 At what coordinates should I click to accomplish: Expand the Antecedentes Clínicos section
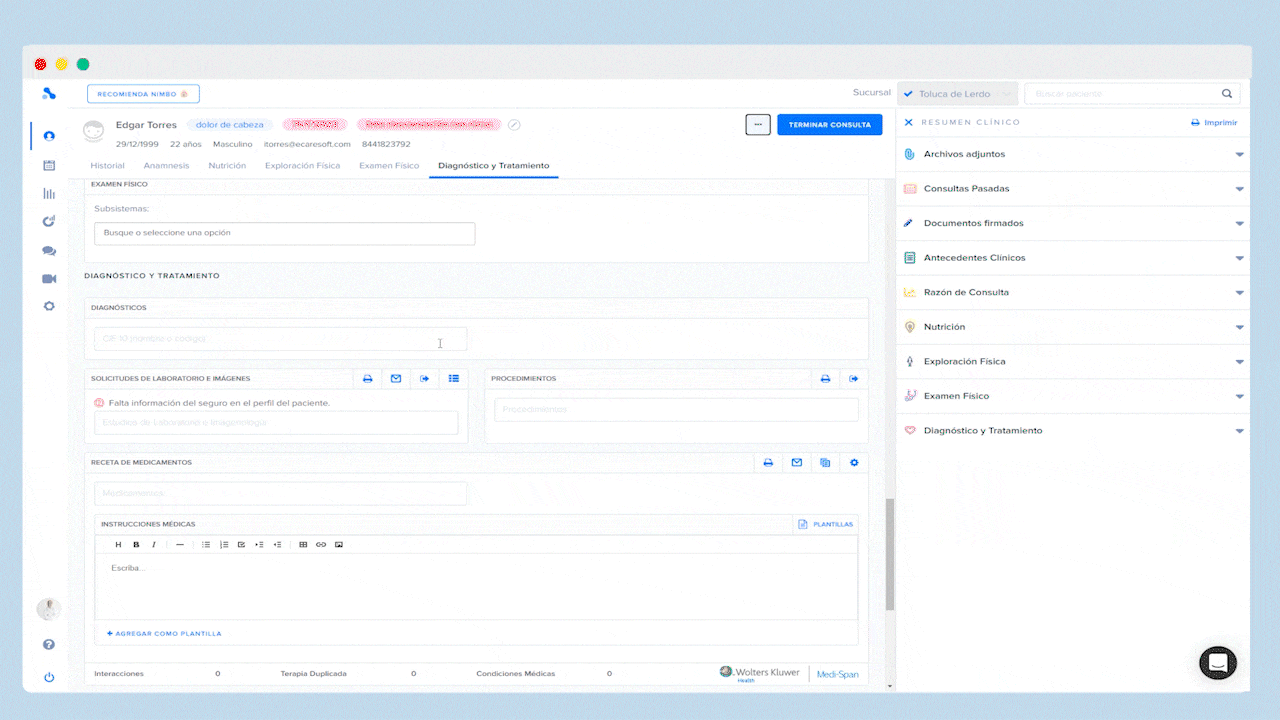click(1072, 258)
